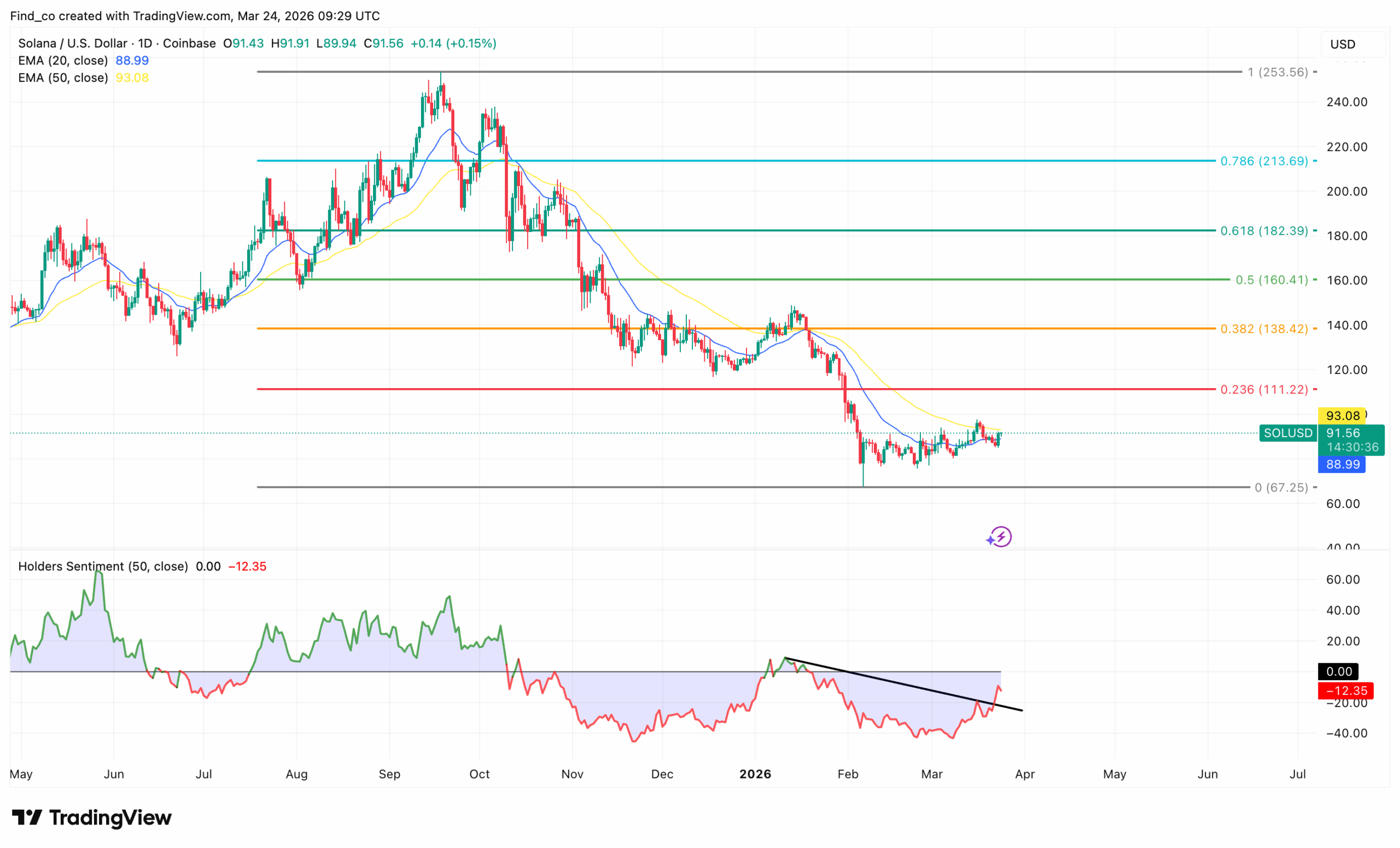Click the 1 (253.56) Fibonacci label
This screenshot has width=1400, height=848.
click(x=1277, y=72)
